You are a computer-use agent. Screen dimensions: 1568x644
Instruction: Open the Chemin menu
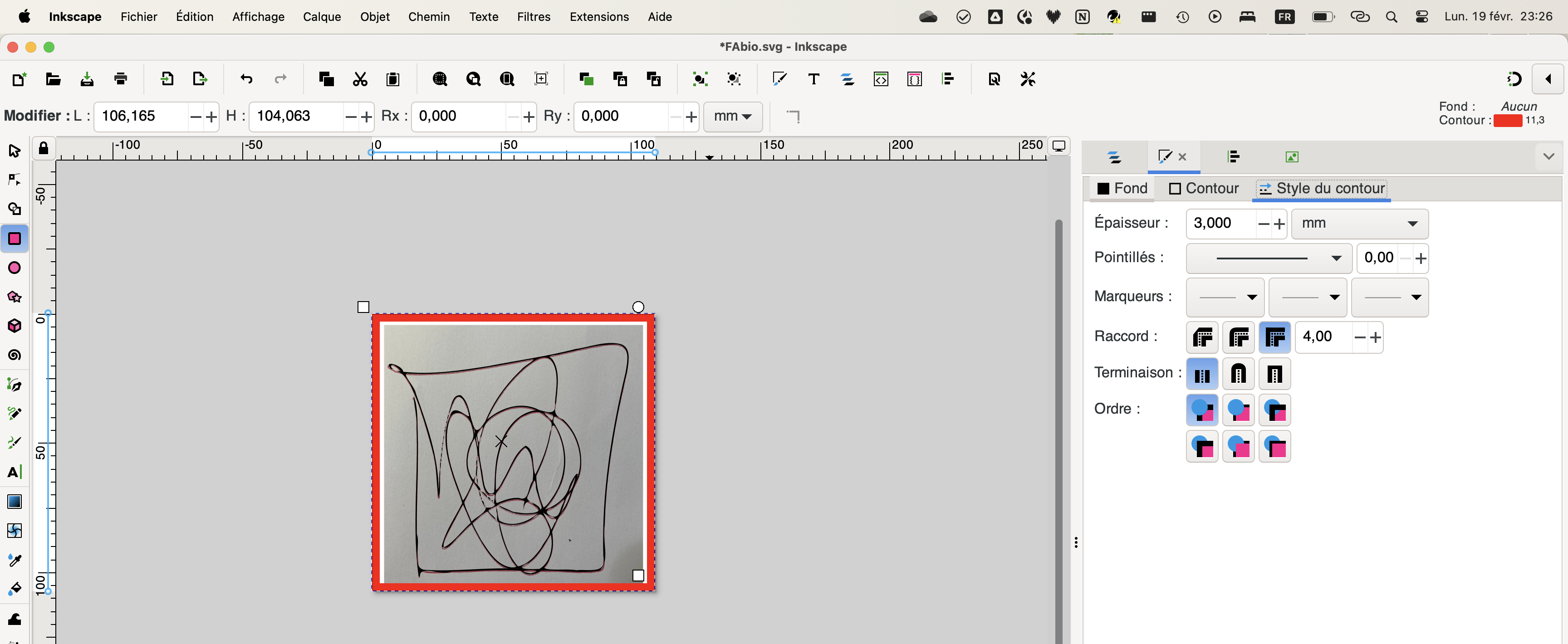(x=428, y=16)
